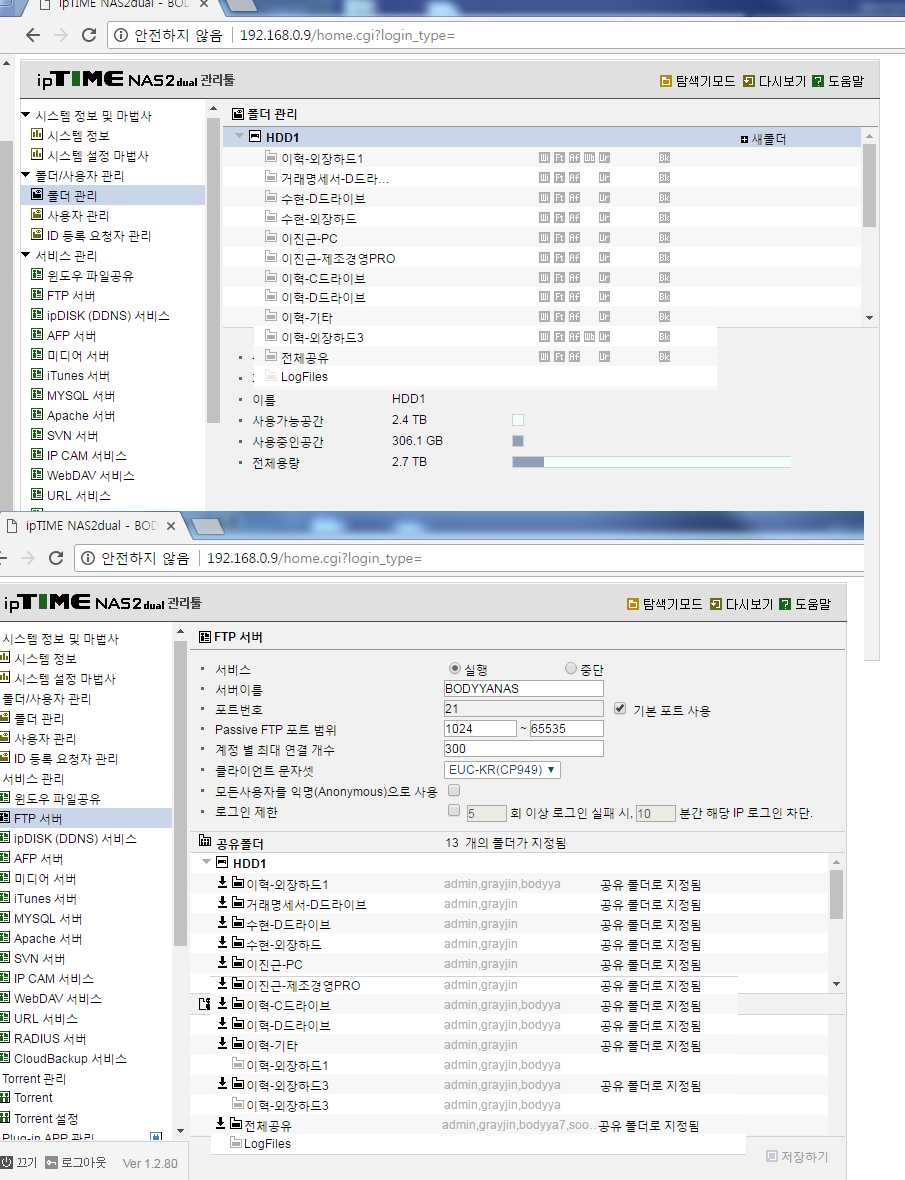Open CloudBackup 서비스 in bottom sidebar

point(71,1059)
